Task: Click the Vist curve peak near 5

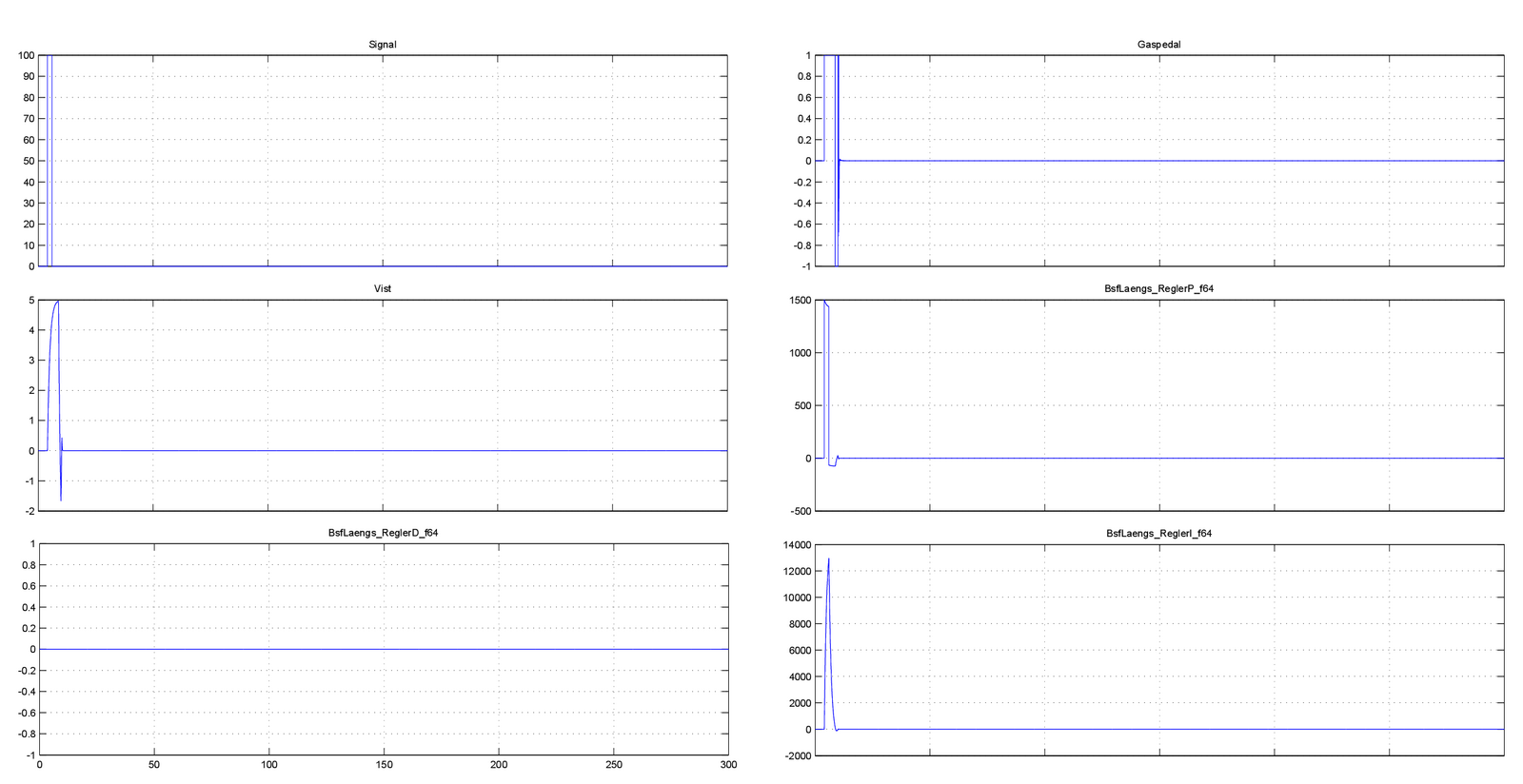Action: pos(57,302)
